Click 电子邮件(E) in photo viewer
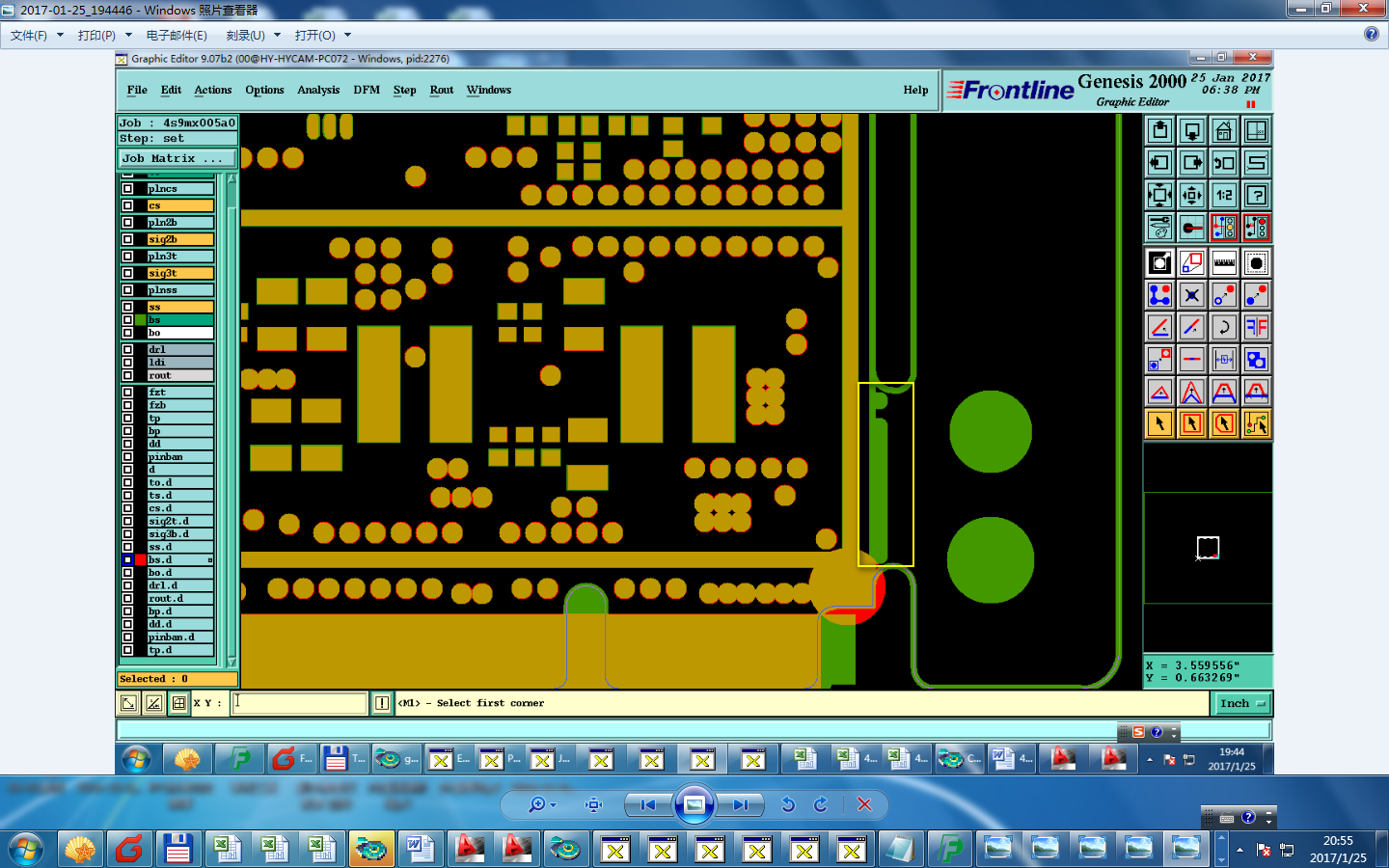 pyautogui.click(x=177, y=35)
